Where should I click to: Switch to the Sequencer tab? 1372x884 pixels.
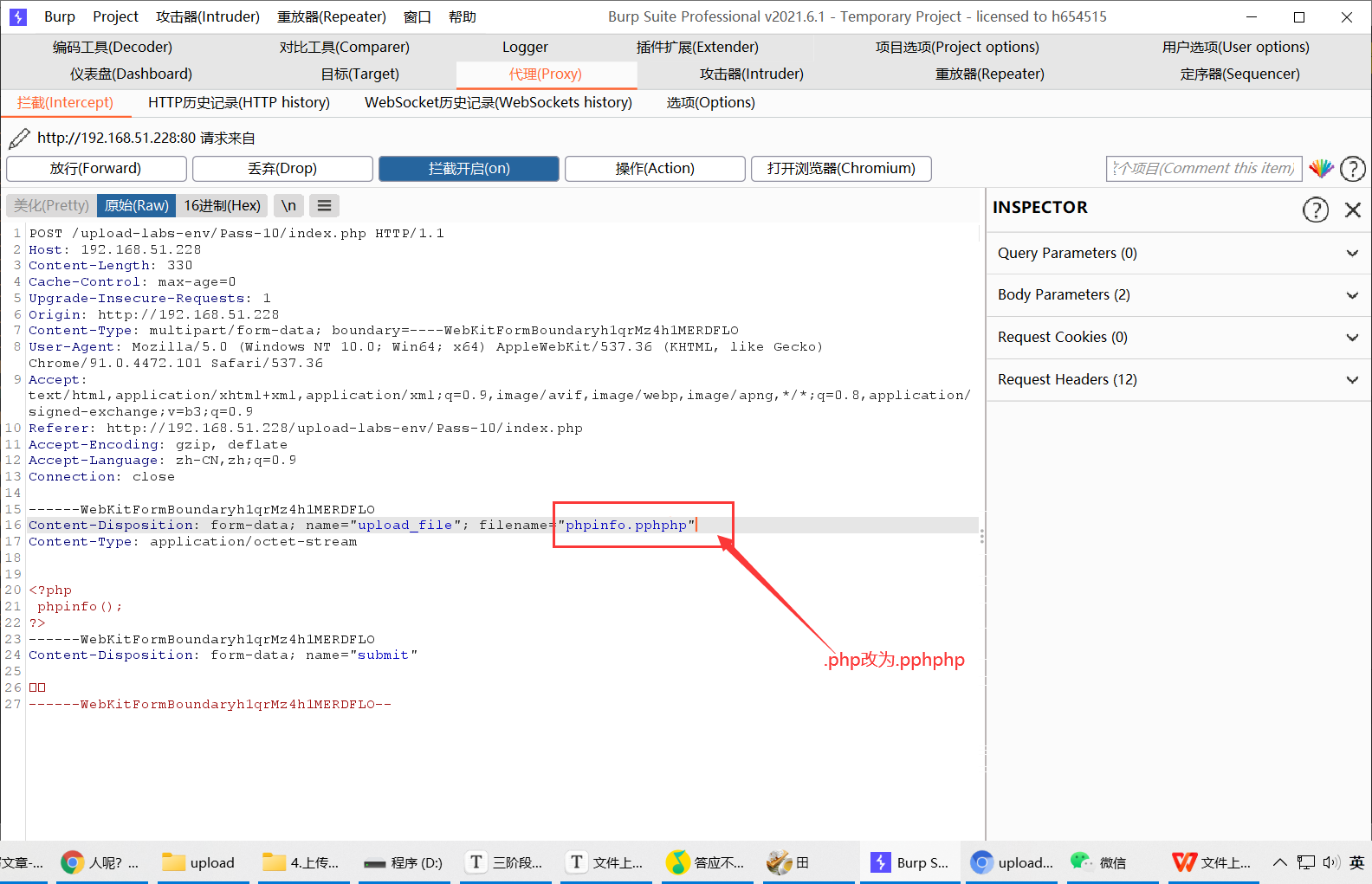pos(1240,74)
